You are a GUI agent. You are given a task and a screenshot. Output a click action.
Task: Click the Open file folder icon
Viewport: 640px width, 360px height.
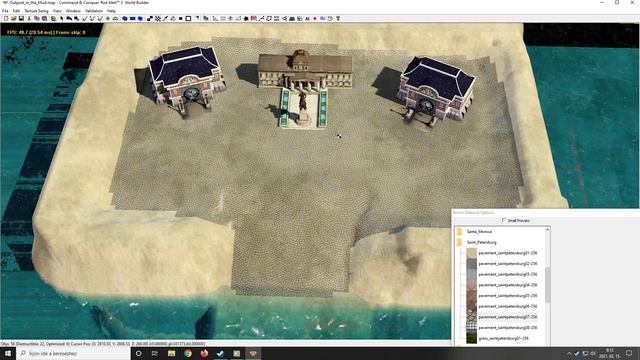[x=13, y=18]
